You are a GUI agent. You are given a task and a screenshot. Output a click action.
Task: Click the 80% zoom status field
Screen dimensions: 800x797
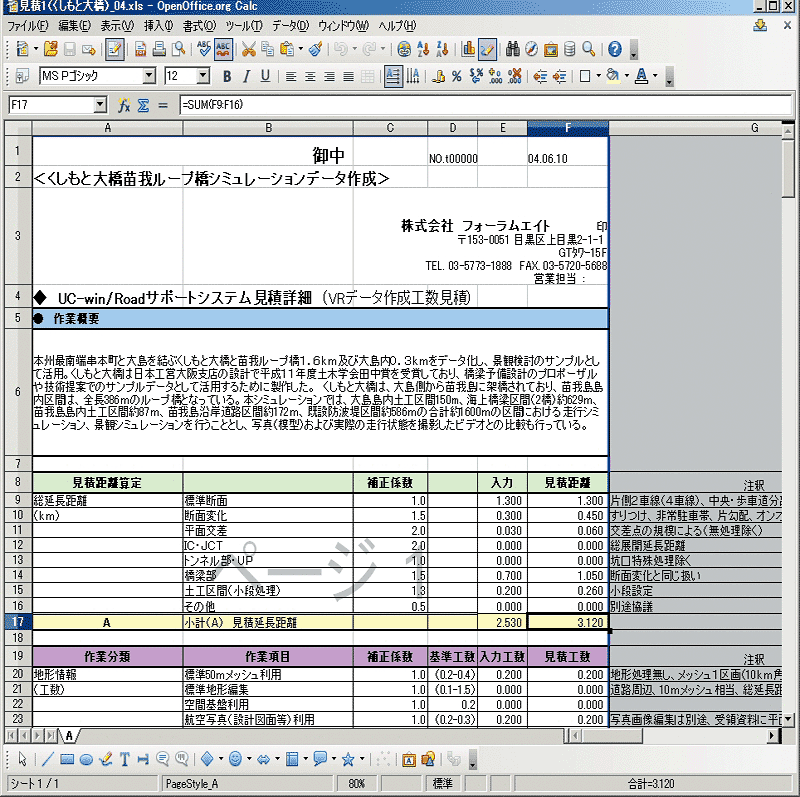pyautogui.click(x=356, y=783)
